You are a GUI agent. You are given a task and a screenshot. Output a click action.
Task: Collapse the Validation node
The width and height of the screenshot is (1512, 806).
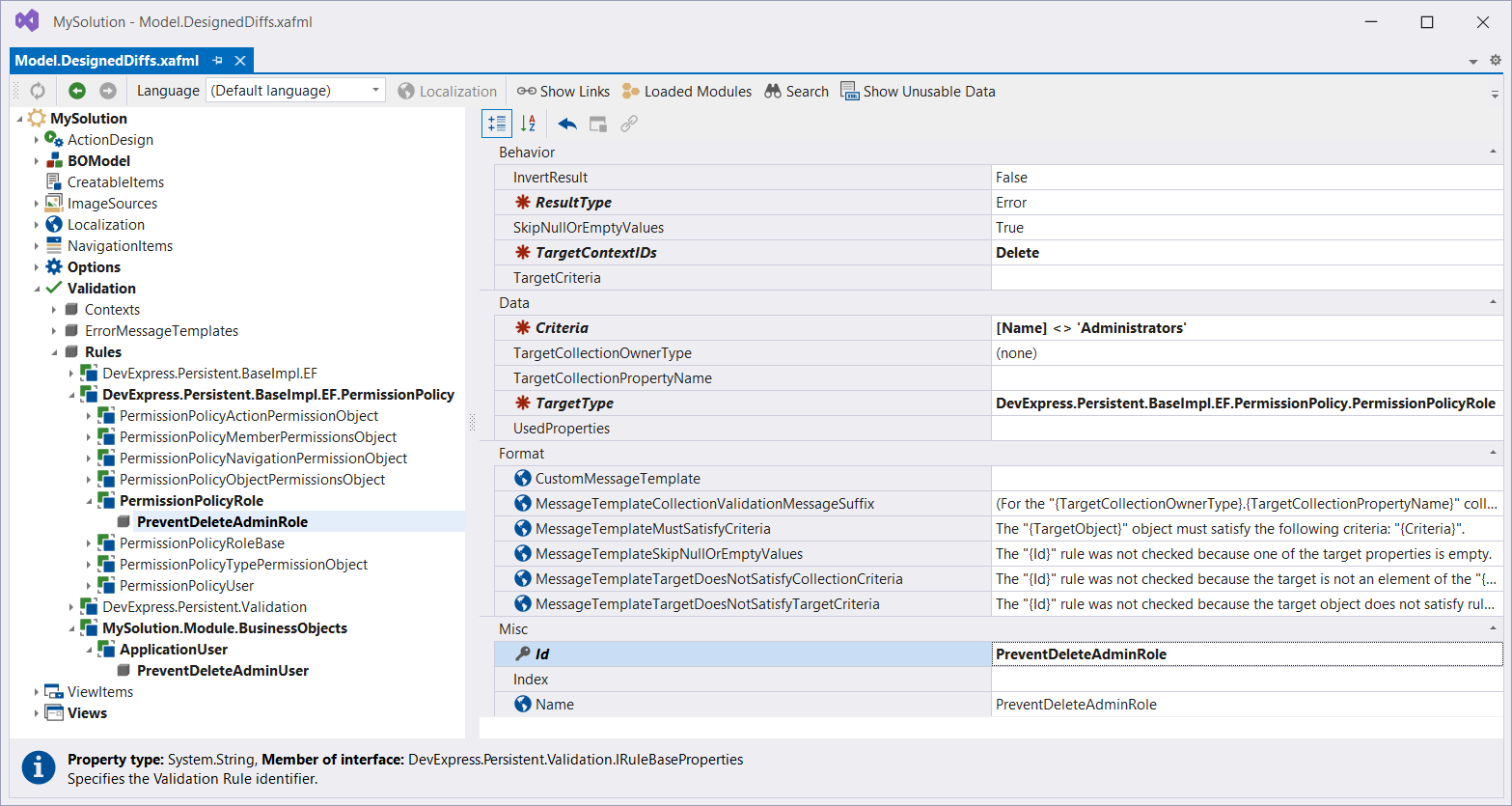point(37,289)
